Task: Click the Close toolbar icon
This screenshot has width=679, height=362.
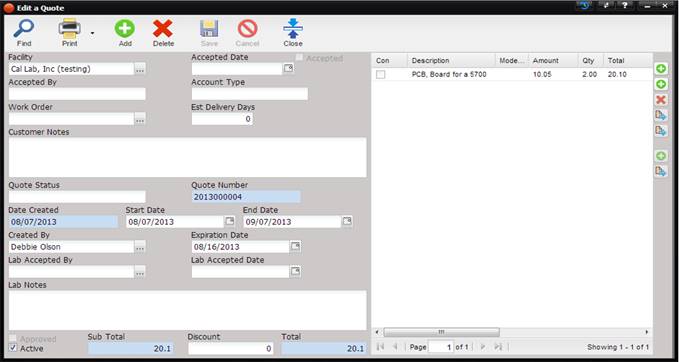Action: tap(293, 29)
